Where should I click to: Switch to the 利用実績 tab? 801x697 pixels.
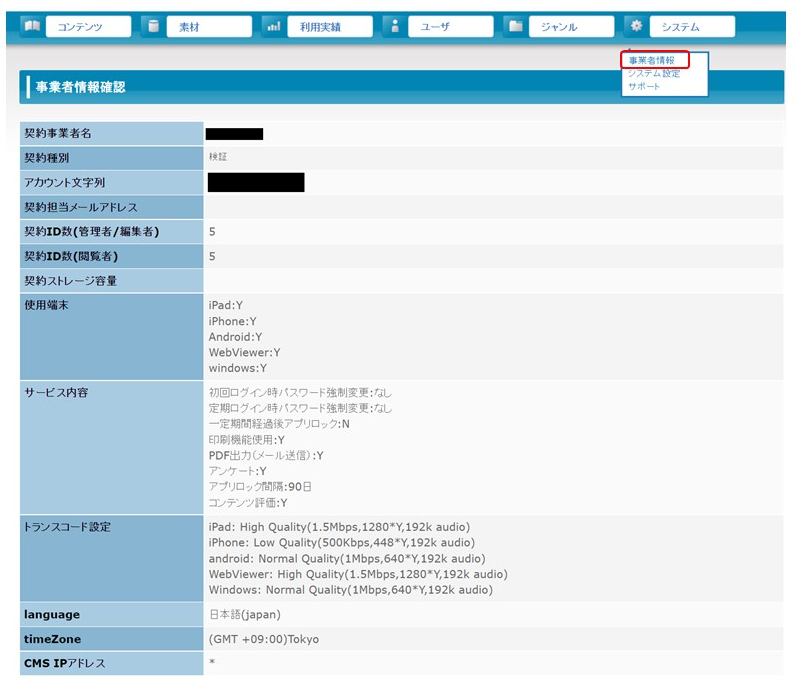click(x=329, y=27)
